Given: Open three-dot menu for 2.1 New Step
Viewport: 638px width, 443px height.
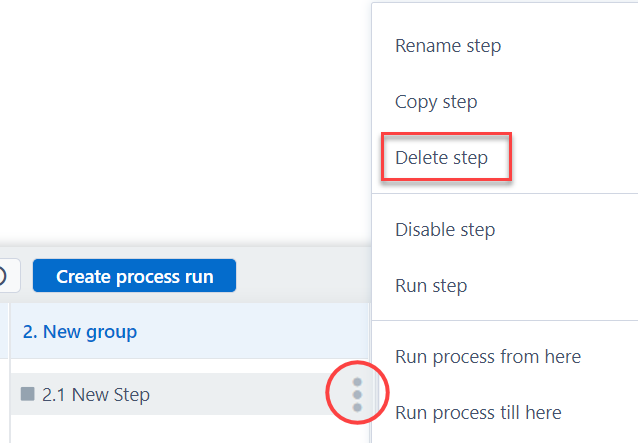Looking at the screenshot, I should [357, 394].
